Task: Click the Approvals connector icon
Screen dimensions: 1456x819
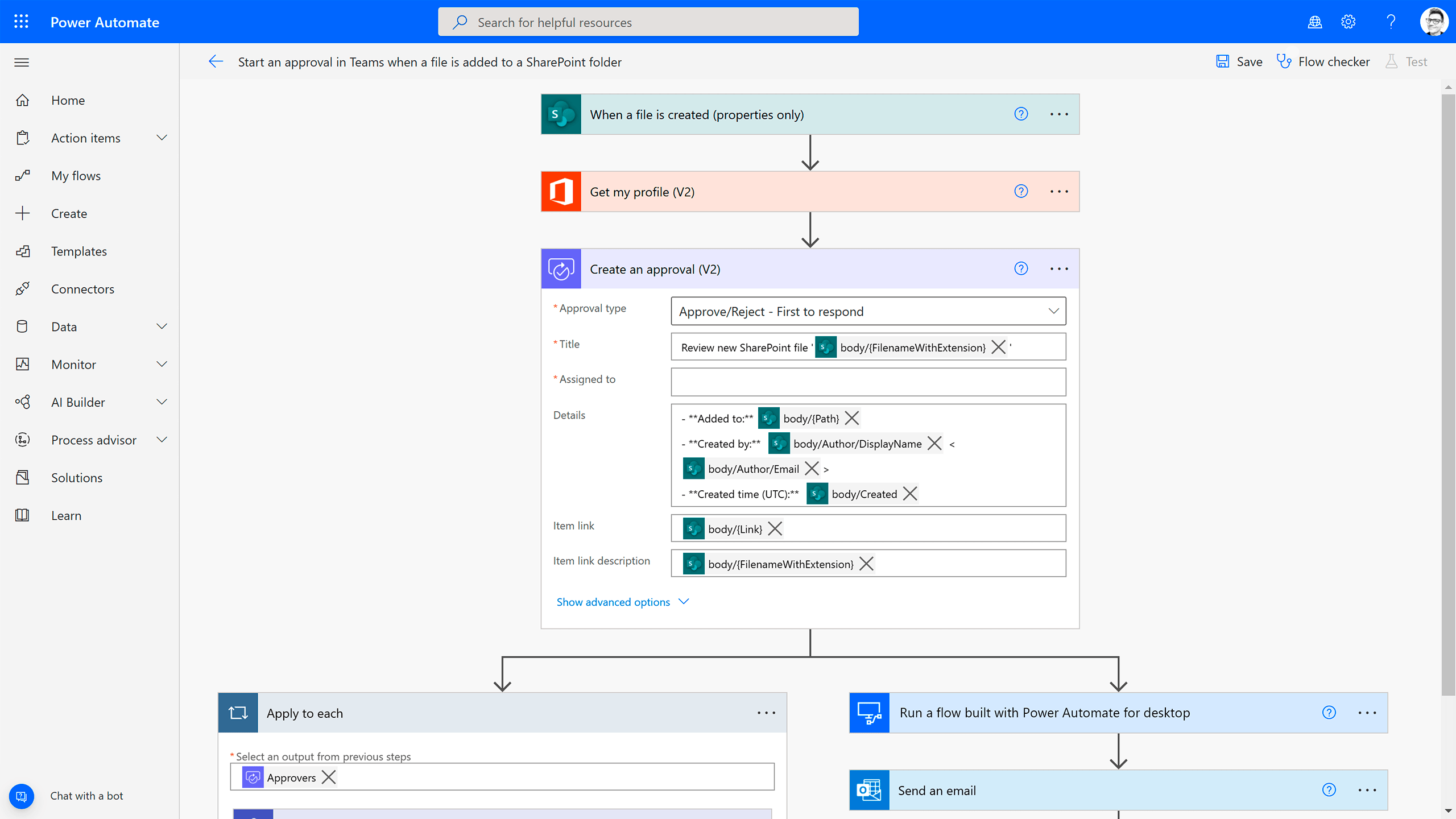Action: tap(560, 268)
